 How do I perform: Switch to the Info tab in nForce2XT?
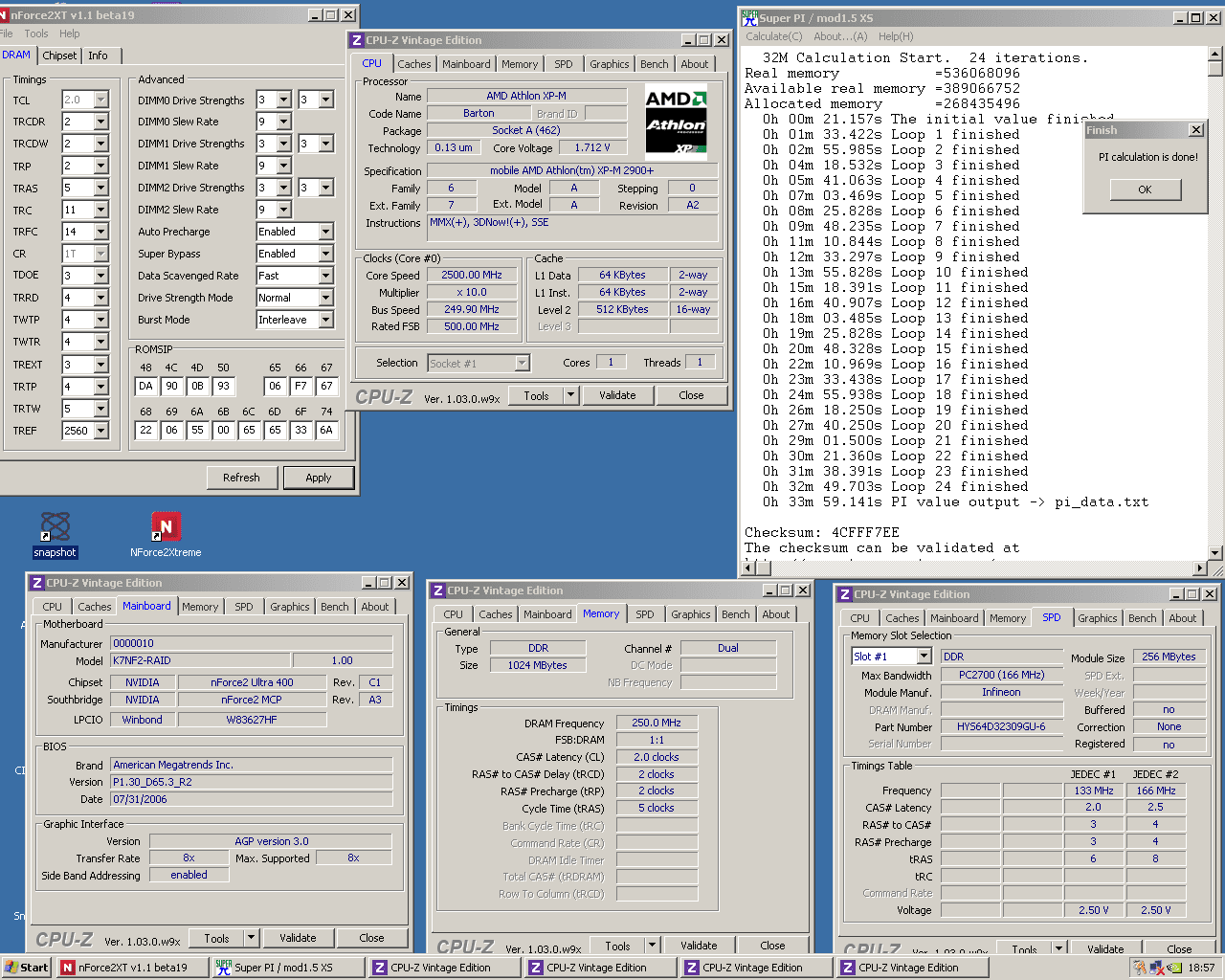click(99, 56)
